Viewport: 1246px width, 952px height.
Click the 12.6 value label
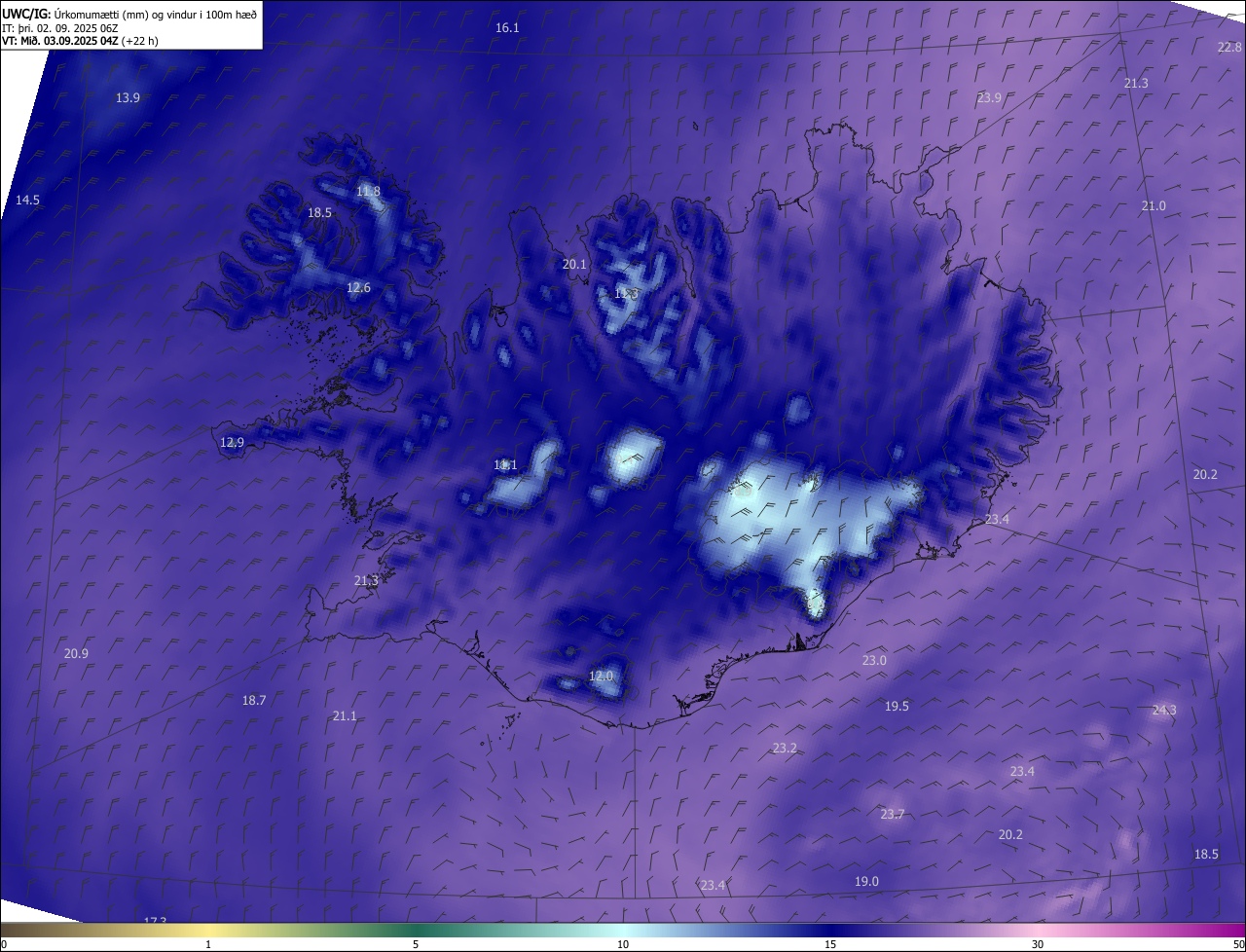click(358, 287)
